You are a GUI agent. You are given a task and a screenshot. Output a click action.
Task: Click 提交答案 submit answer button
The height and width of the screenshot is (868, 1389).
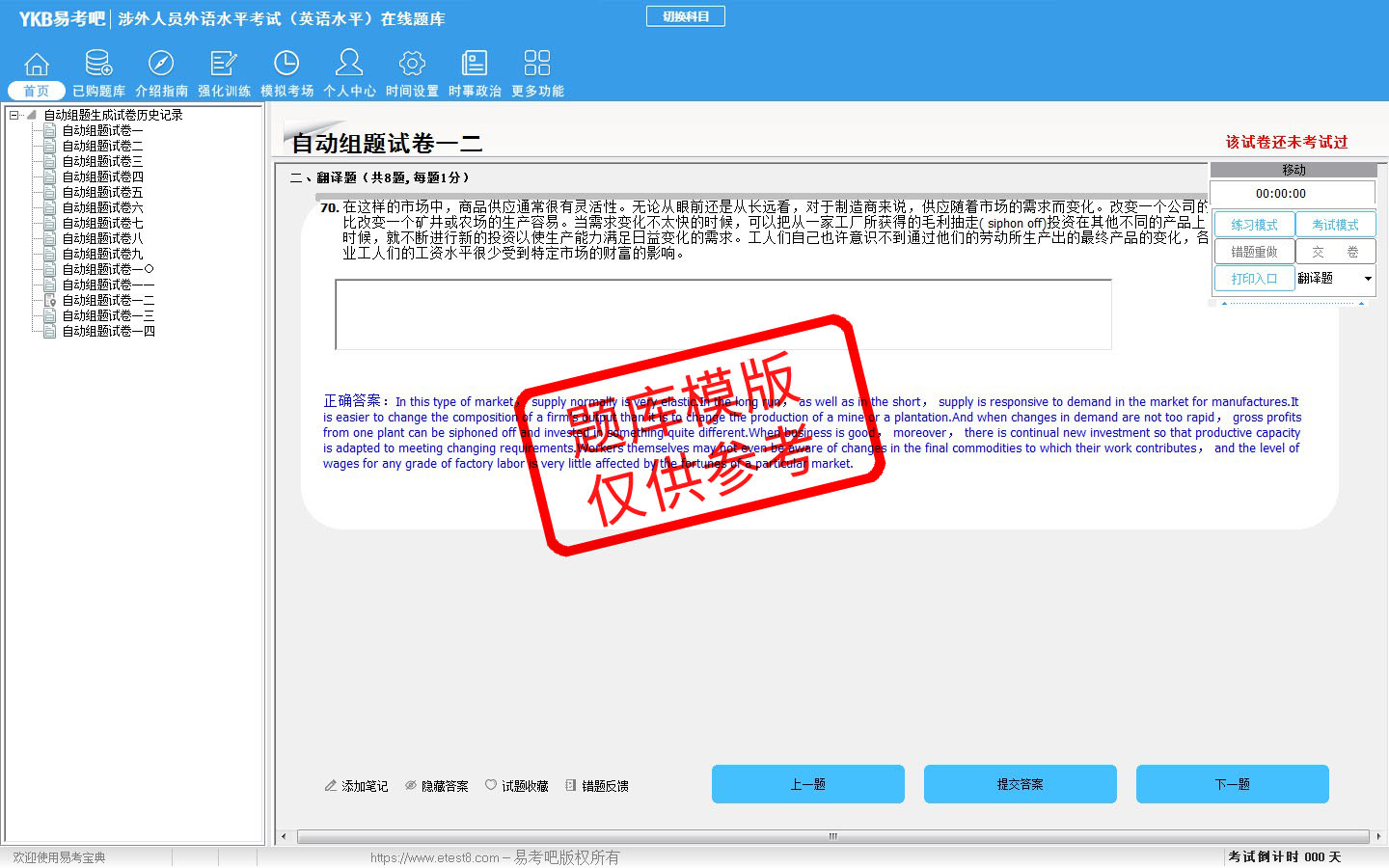(x=1020, y=784)
